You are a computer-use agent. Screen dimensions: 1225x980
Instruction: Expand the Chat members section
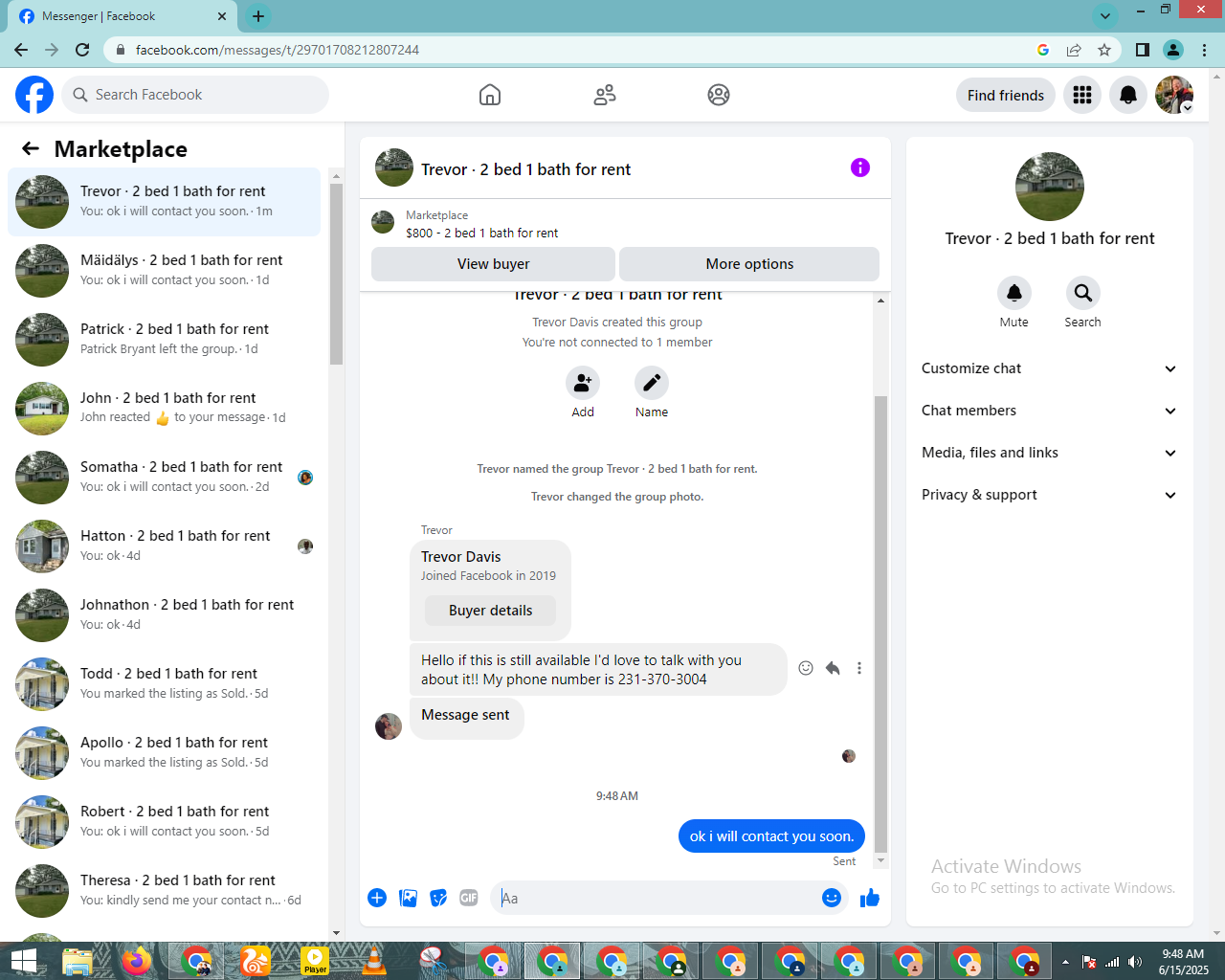point(1049,411)
